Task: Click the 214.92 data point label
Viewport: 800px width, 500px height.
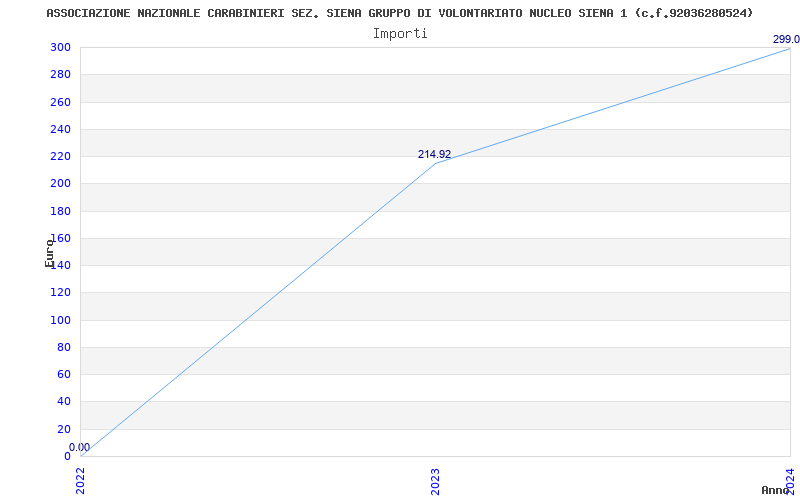Action: coord(435,155)
